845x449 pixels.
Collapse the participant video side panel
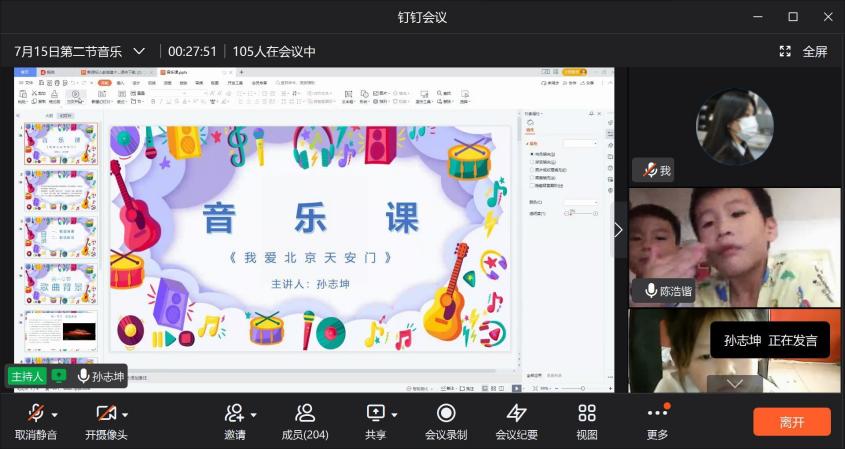pos(618,229)
